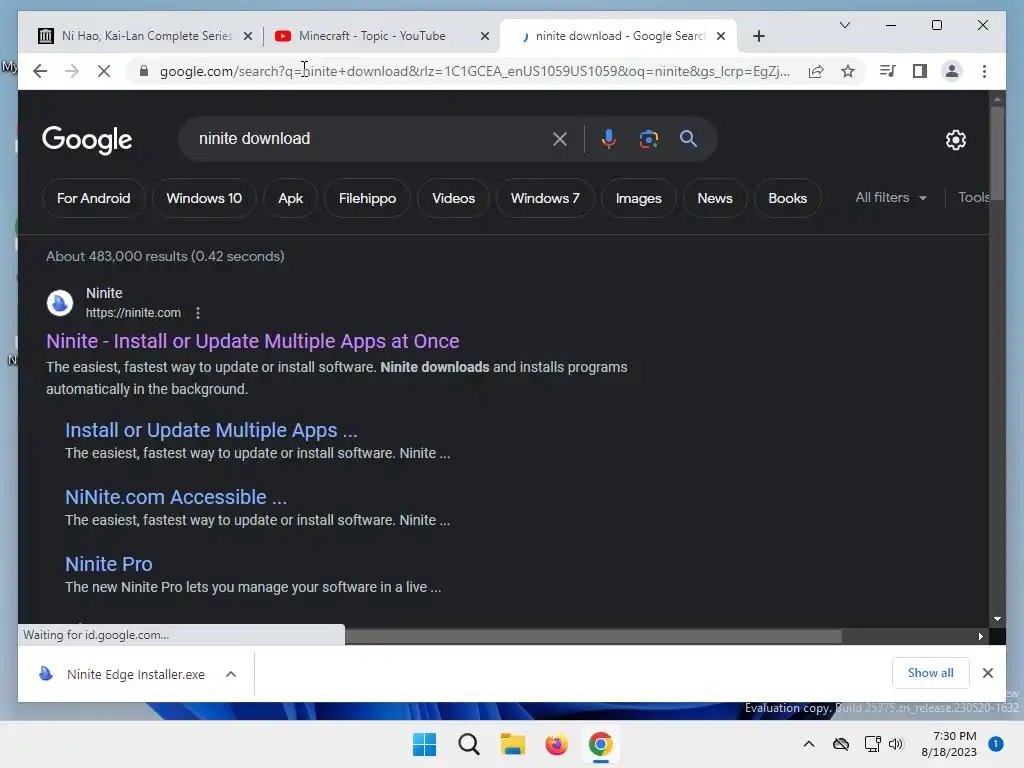Close the Ni Hao, Kai-Lan tab
1024x768 pixels.
coord(248,37)
